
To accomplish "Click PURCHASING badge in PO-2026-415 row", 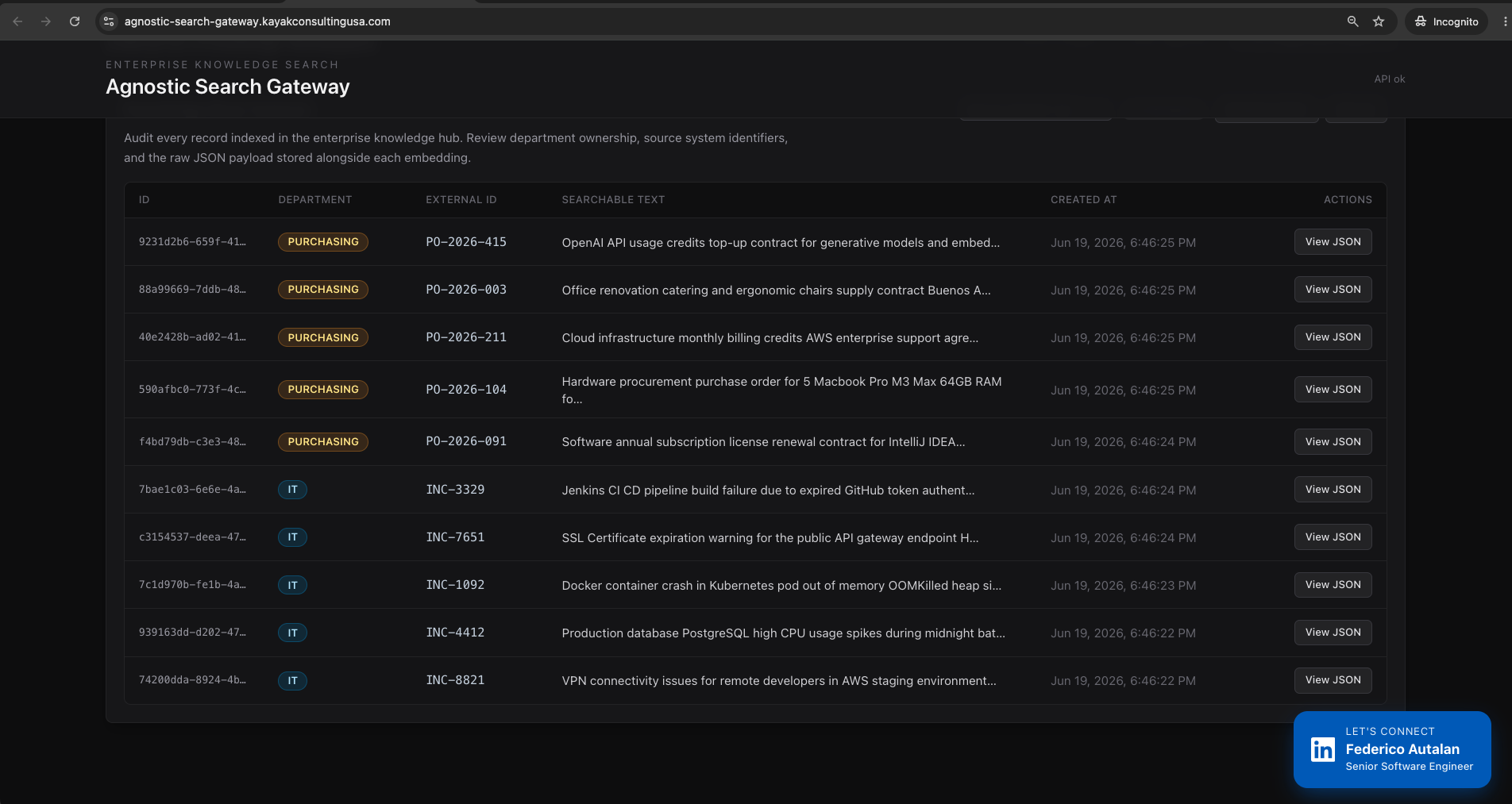I will pyautogui.click(x=323, y=242).
